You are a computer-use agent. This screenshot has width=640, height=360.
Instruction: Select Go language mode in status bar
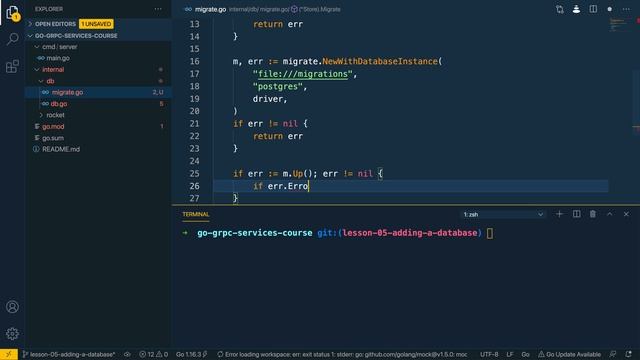tap(525, 354)
